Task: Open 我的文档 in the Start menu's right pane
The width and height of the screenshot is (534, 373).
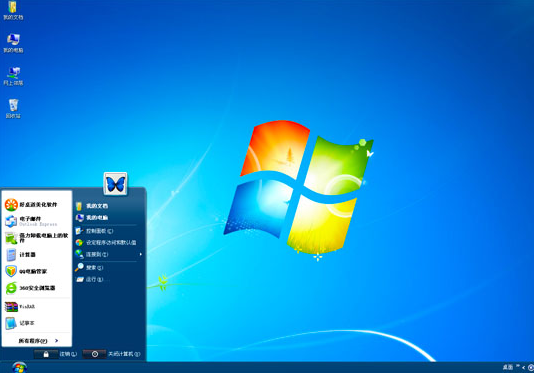Action: (107, 206)
